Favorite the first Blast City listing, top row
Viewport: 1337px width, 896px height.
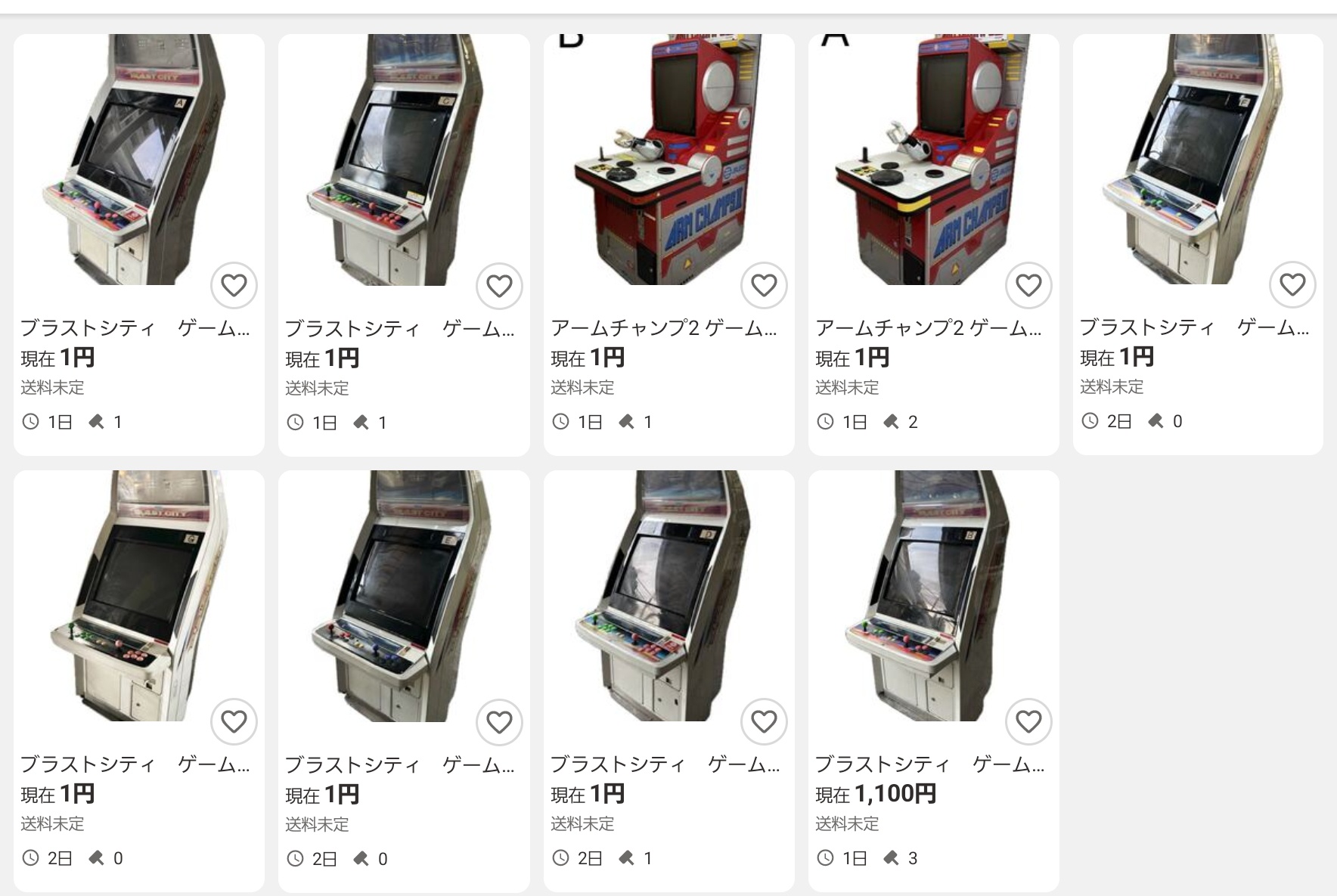(x=234, y=286)
